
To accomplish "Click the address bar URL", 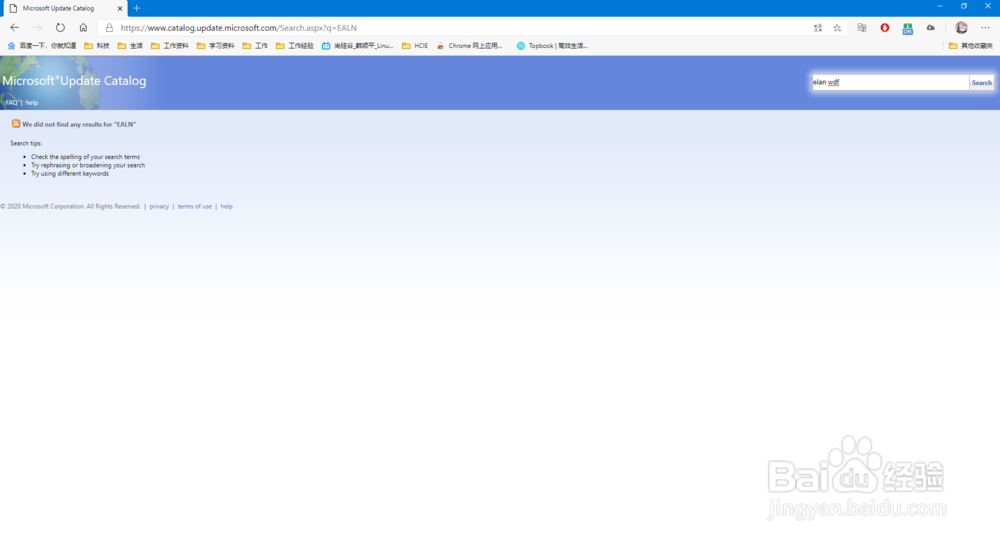I will point(239,28).
